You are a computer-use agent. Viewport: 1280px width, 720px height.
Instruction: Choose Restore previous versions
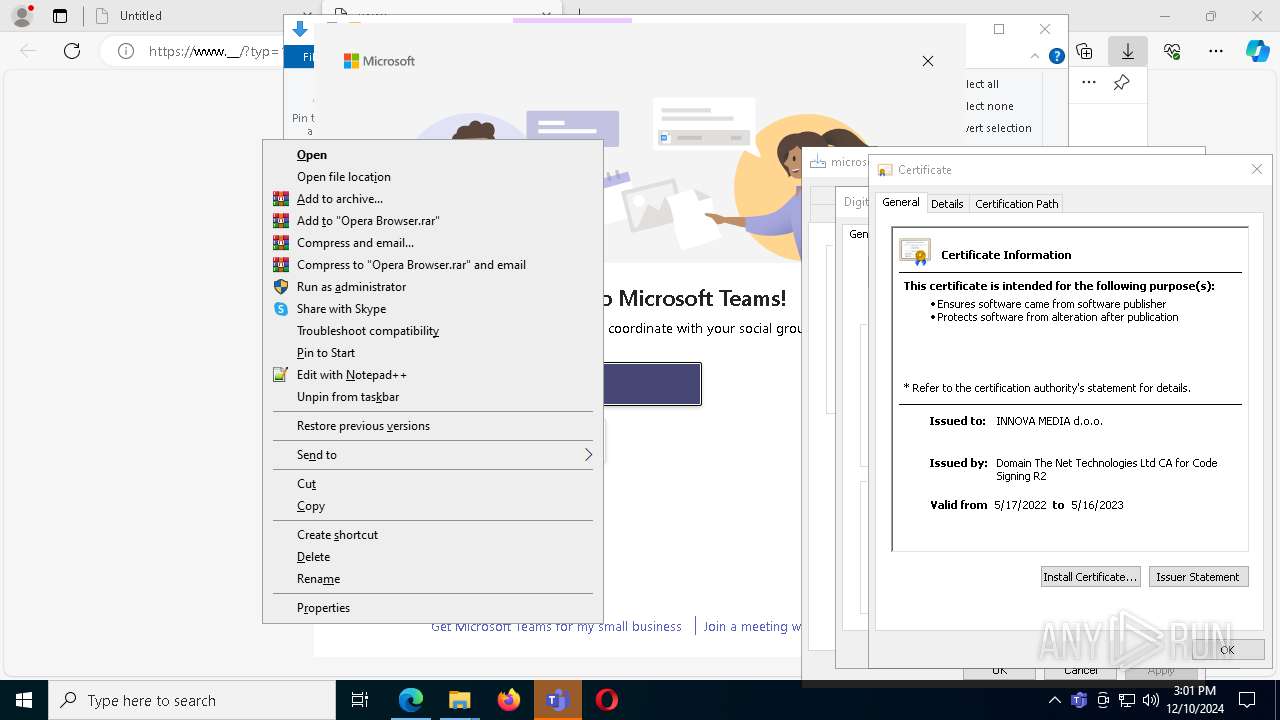(x=433, y=426)
